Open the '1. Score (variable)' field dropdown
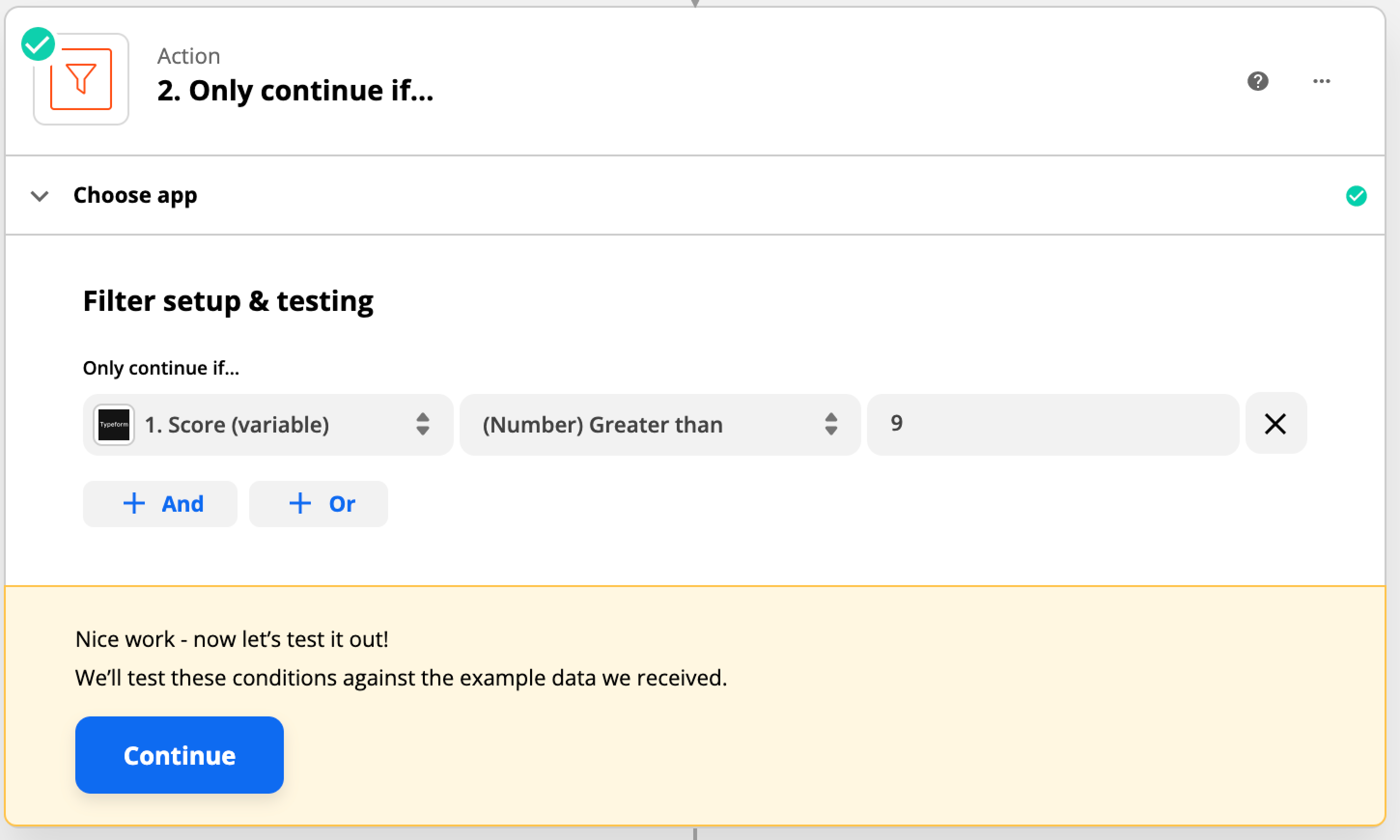Screen dimensions: 1400x840 click(267, 424)
